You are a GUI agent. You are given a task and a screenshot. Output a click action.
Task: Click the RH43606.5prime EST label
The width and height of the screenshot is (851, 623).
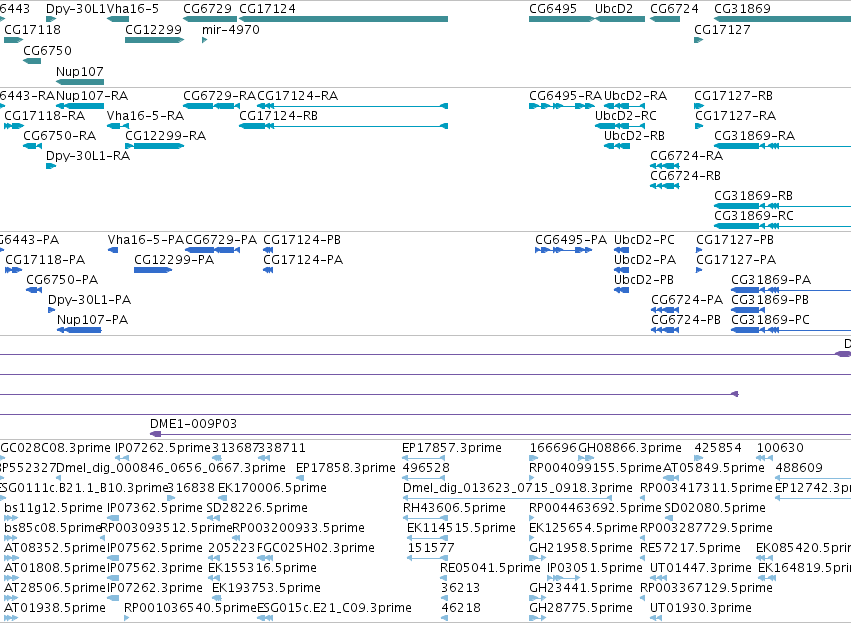[x=454, y=508]
